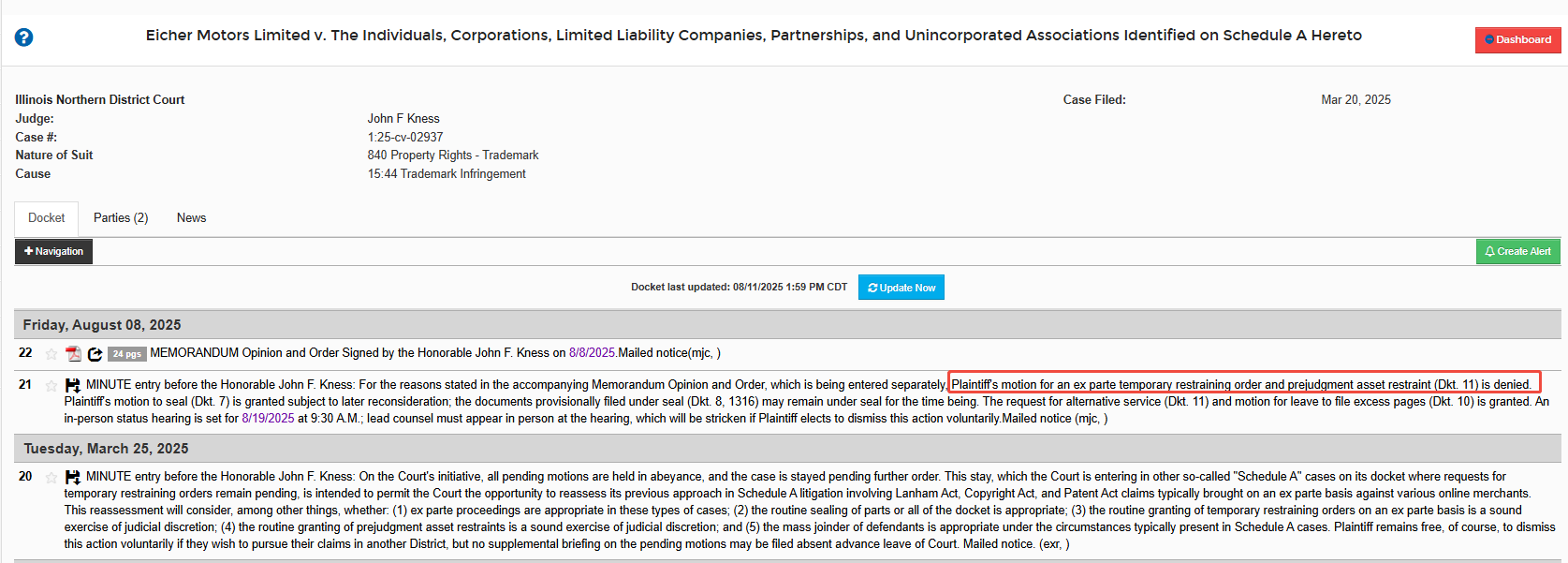
Task: Click the download icon on entry 21
Action: (72, 385)
